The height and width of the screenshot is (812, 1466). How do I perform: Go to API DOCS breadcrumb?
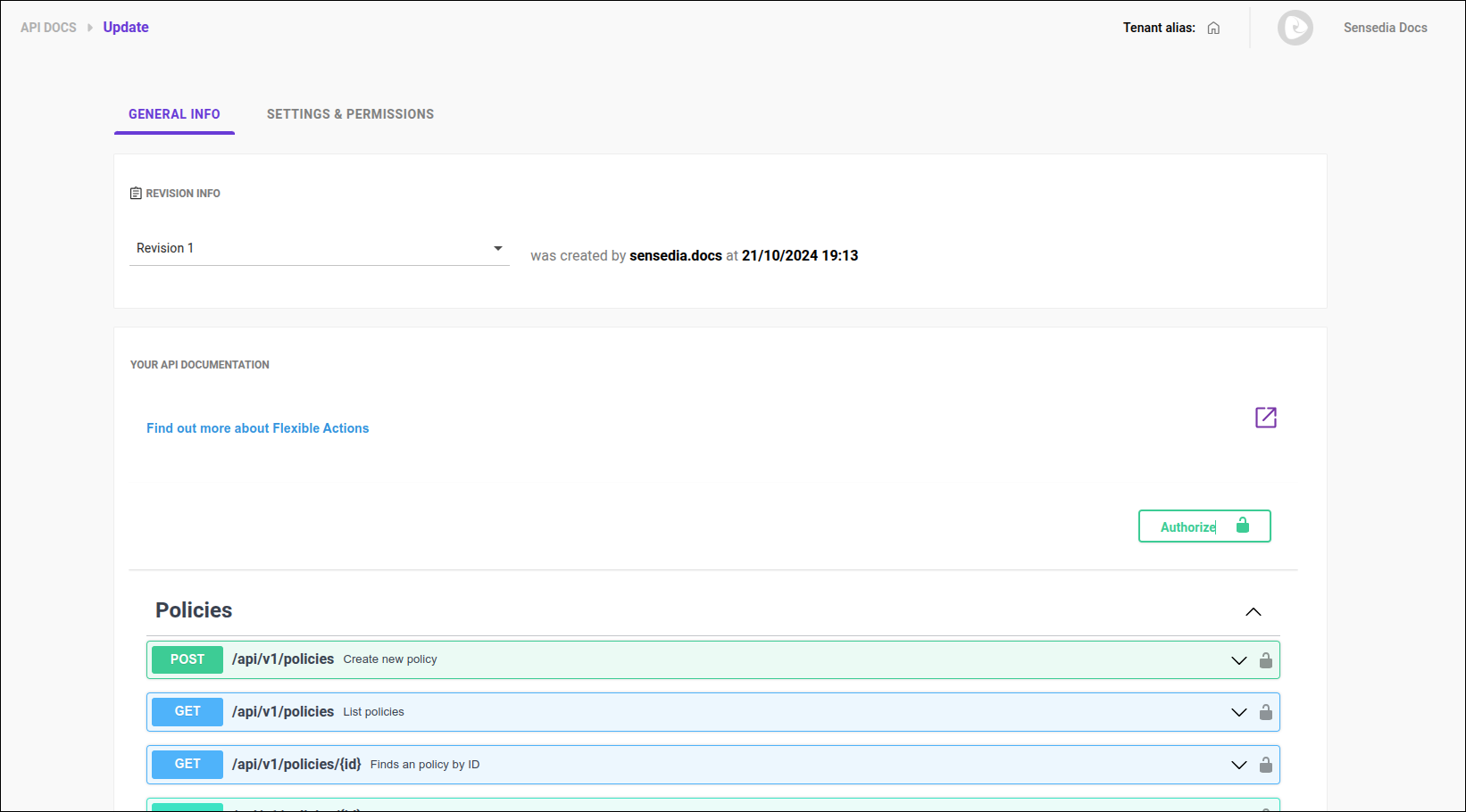tap(48, 28)
